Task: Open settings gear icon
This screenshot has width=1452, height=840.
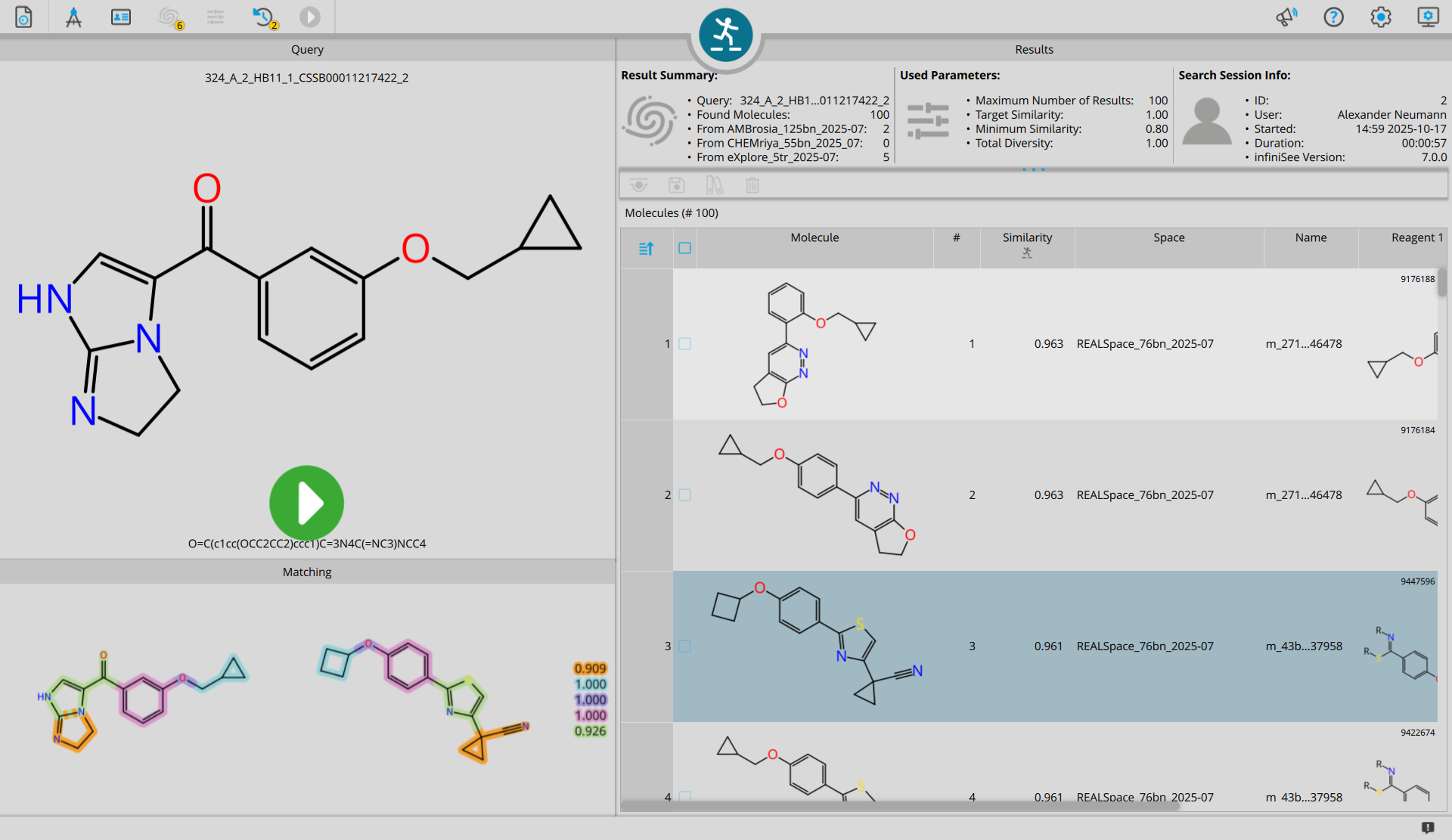Action: 1380,17
